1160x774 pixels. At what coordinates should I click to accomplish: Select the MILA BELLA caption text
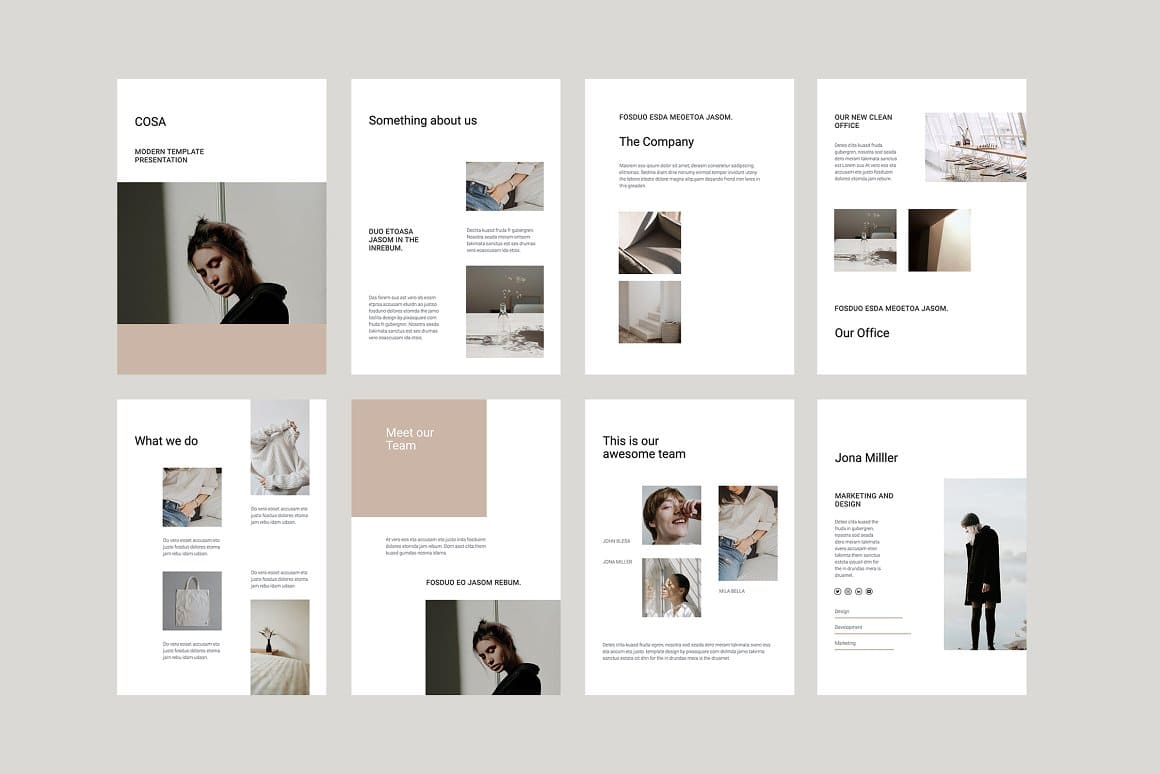click(x=731, y=590)
